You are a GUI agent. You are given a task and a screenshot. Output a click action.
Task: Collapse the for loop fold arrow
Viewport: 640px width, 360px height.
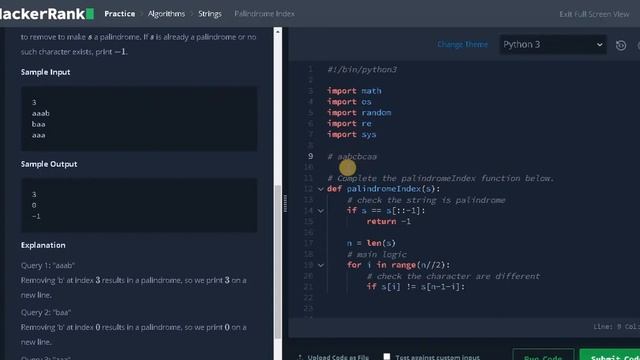(x=321, y=265)
